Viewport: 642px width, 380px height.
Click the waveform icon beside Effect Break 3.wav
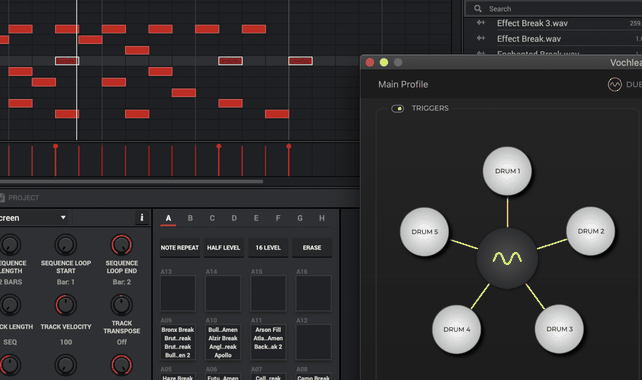click(481, 23)
